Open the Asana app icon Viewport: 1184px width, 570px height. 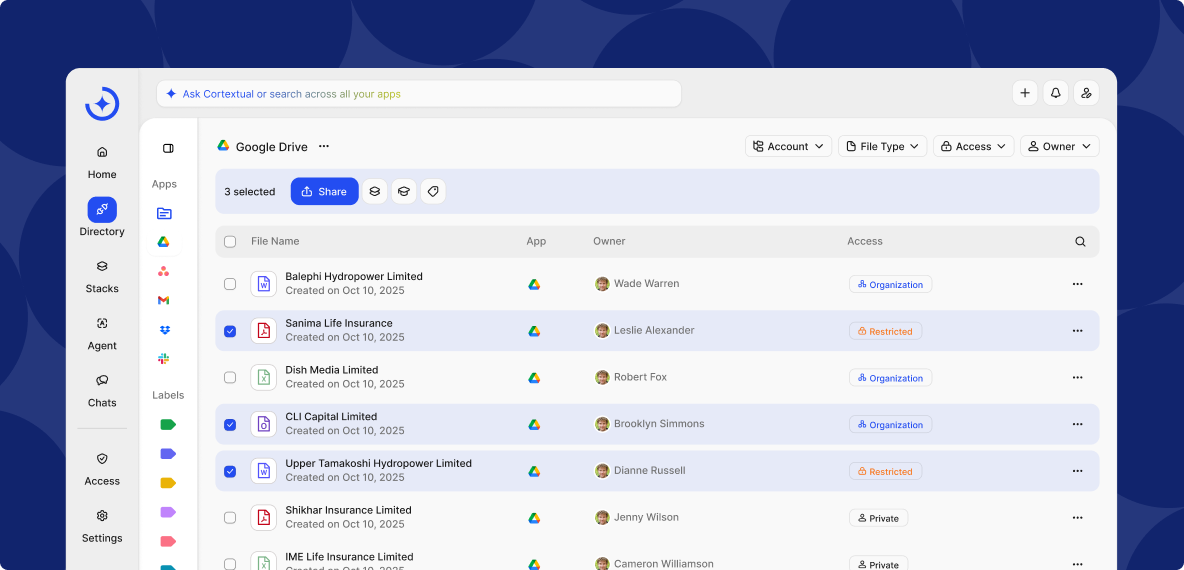point(164,271)
